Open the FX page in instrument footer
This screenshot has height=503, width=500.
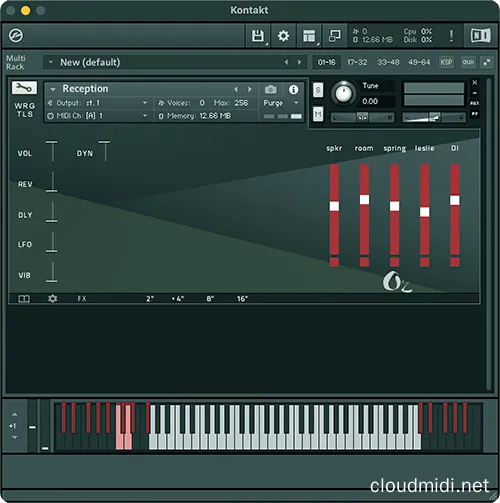tap(82, 299)
